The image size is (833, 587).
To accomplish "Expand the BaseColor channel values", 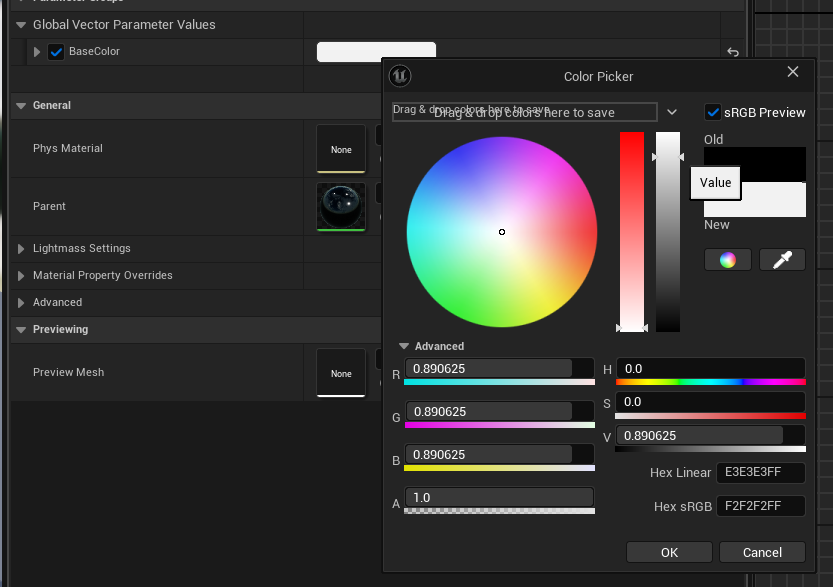I will click(x=37, y=52).
